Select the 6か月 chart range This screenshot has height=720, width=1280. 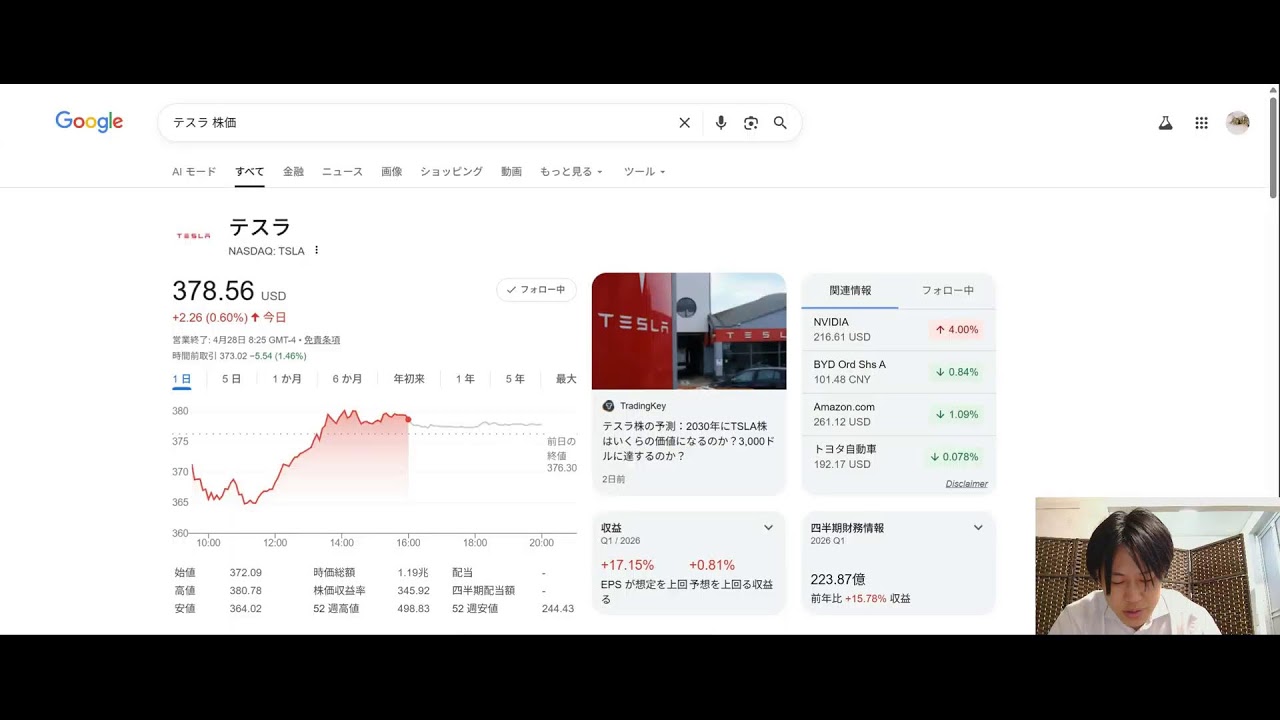(347, 379)
